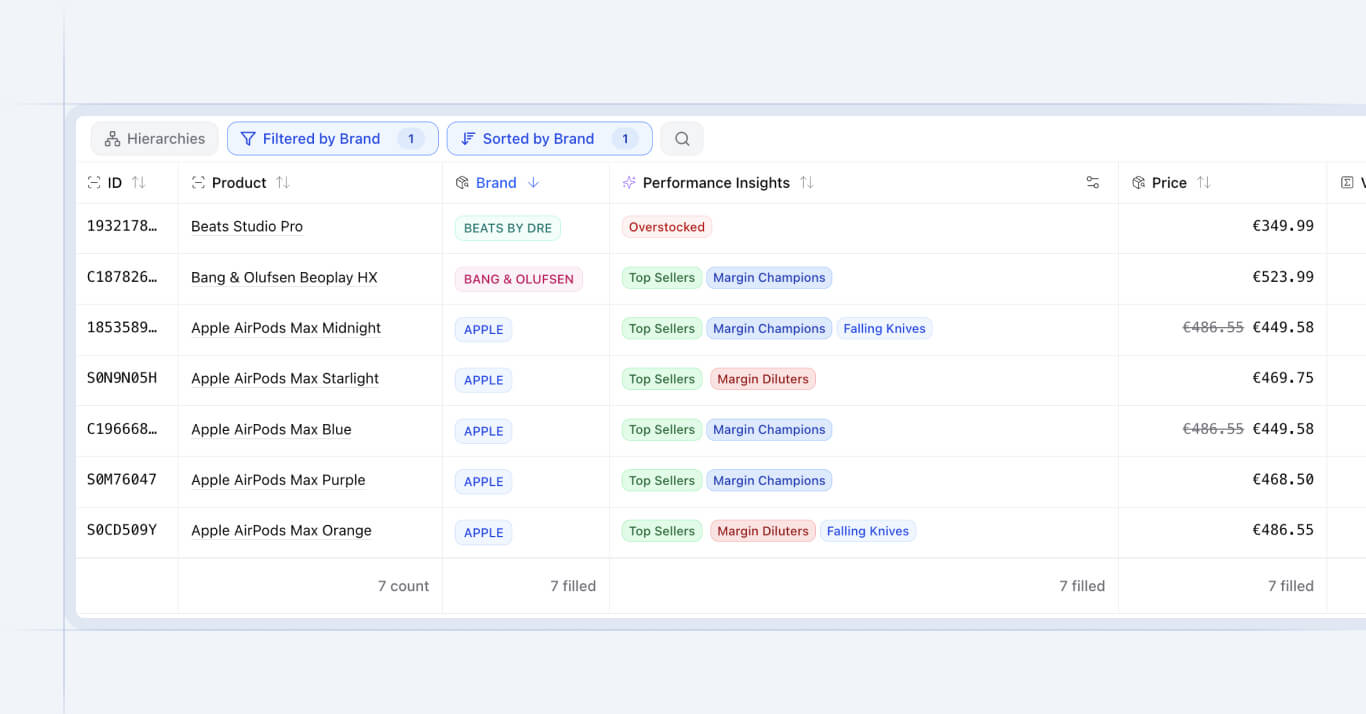Select ID cell S0N9N05H
Screen dimensions: 1366x714
pyautogui.click(x=122, y=378)
